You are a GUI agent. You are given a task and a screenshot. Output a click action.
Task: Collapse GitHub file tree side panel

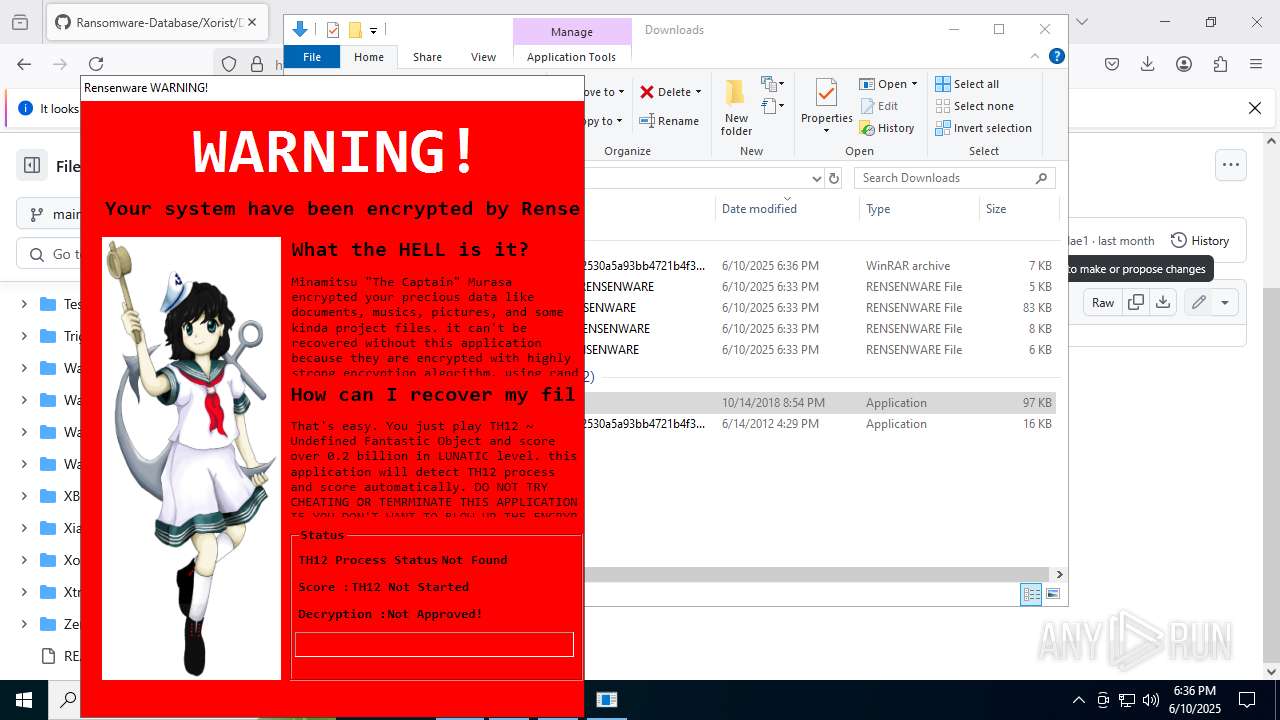click(x=32, y=166)
